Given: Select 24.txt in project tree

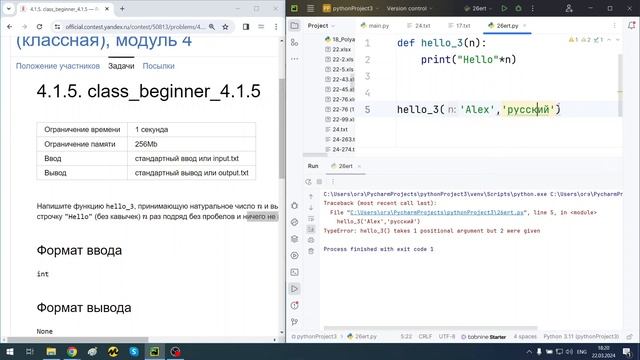Looking at the screenshot, I should [337, 129].
